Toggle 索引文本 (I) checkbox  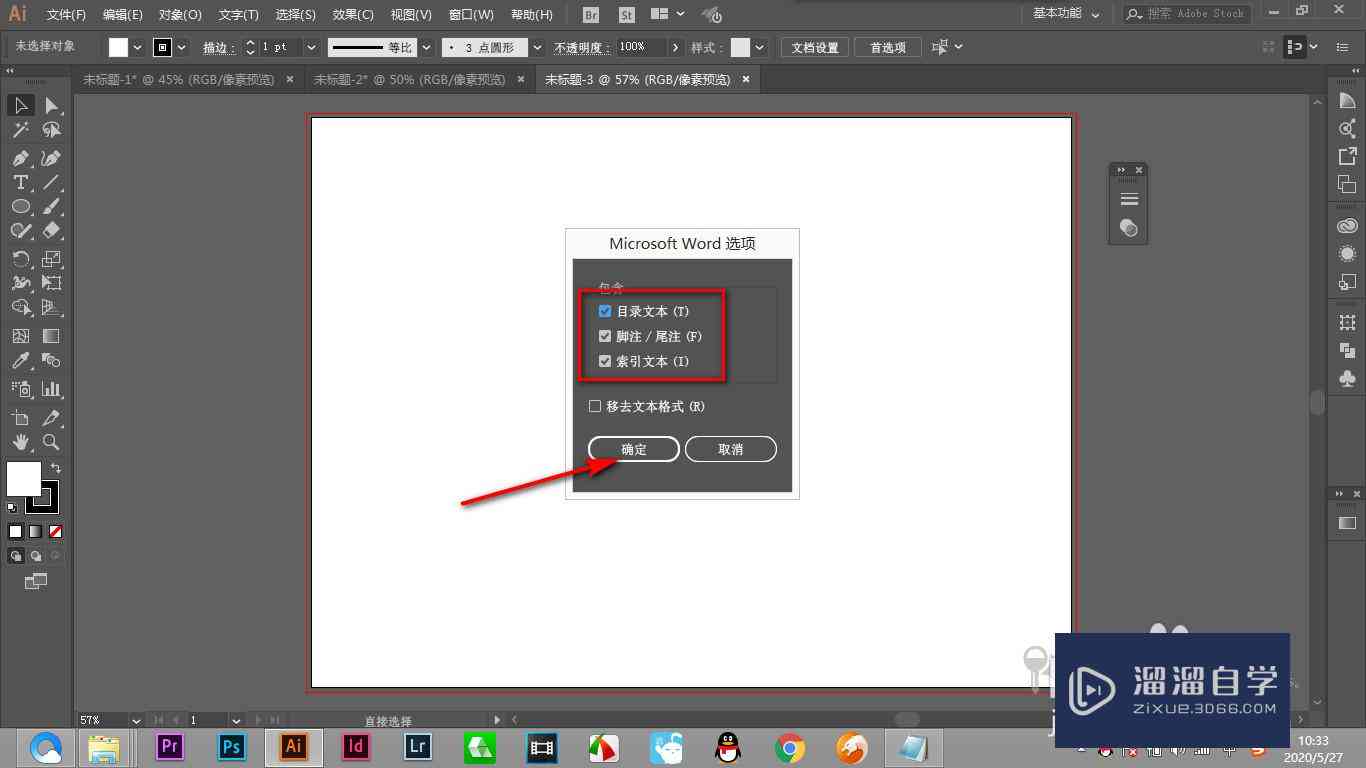coord(605,361)
